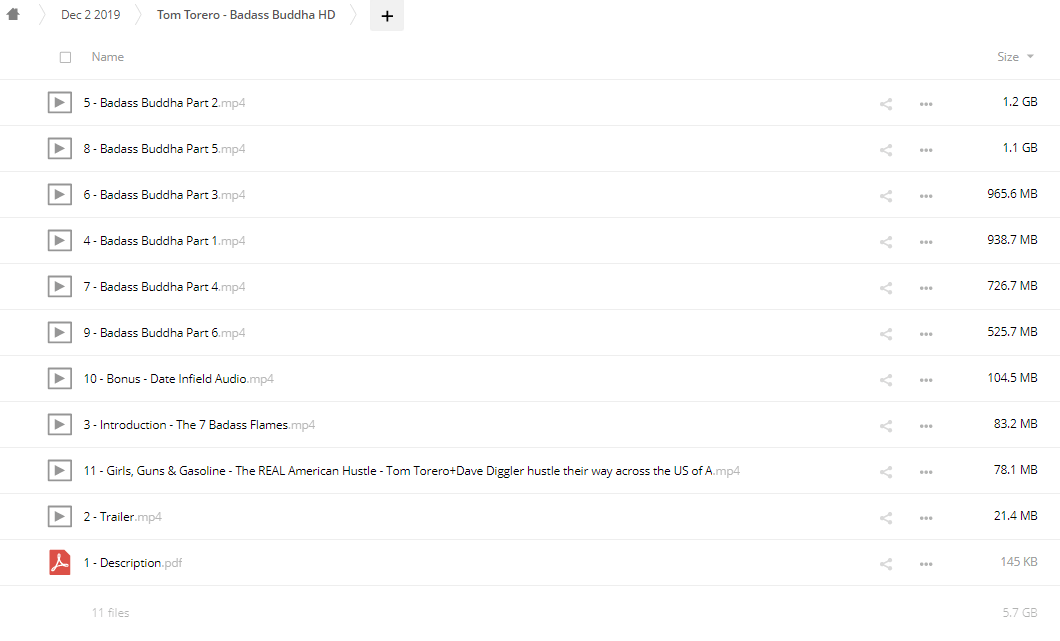Open file 4 - Badass Buddha Part 1.mp4
This screenshot has height=641, width=1060.
[164, 241]
